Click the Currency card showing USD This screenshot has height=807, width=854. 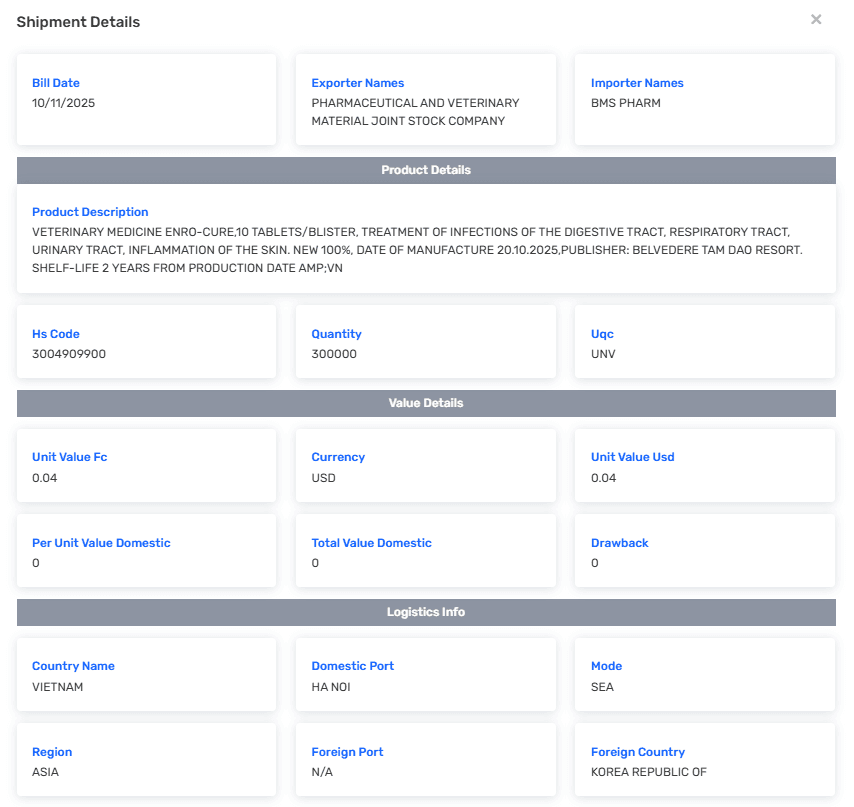(x=425, y=466)
